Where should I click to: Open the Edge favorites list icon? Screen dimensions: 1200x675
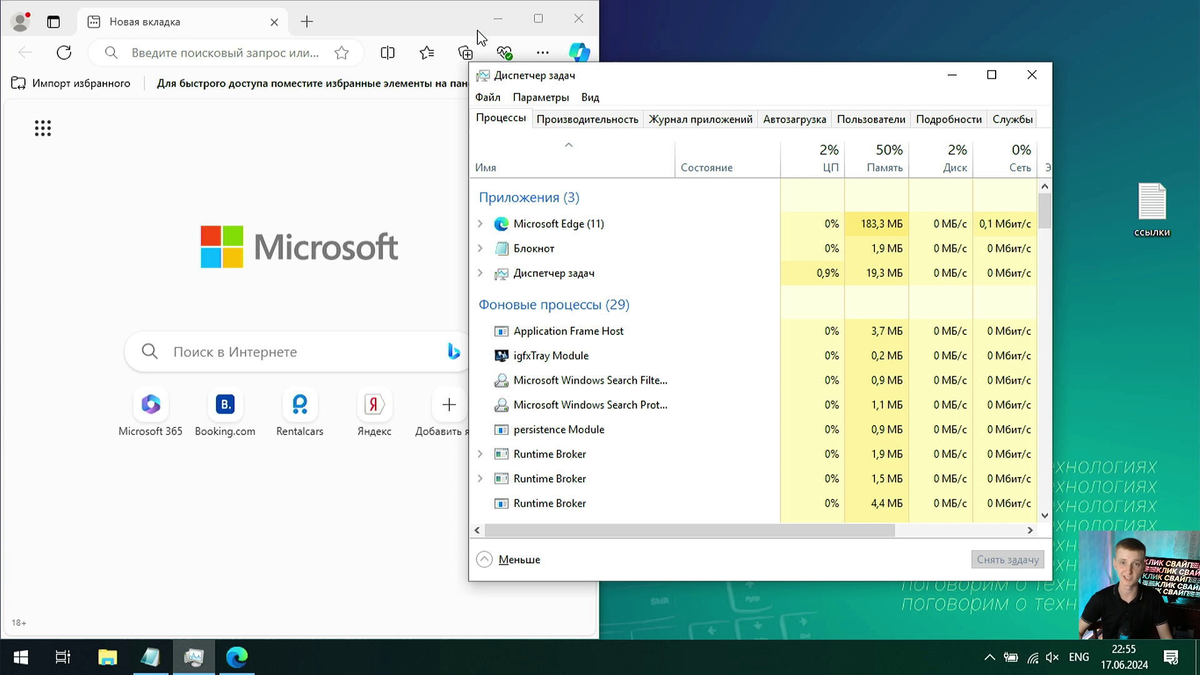[427, 53]
